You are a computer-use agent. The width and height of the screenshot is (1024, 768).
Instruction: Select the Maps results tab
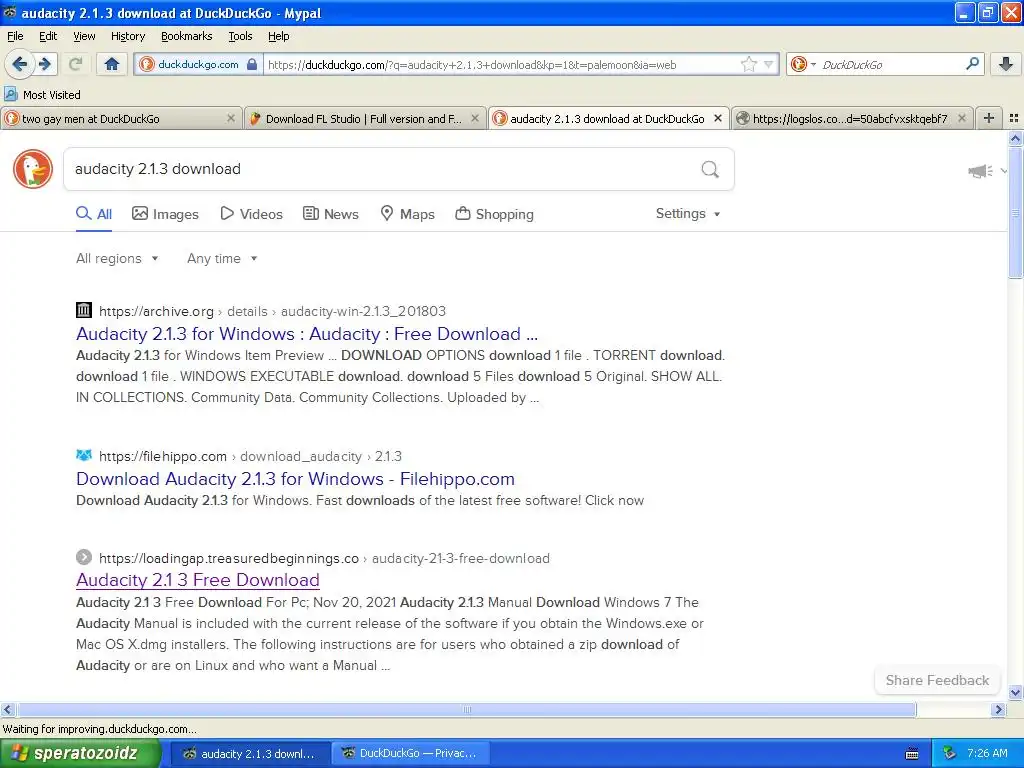point(408,214)
